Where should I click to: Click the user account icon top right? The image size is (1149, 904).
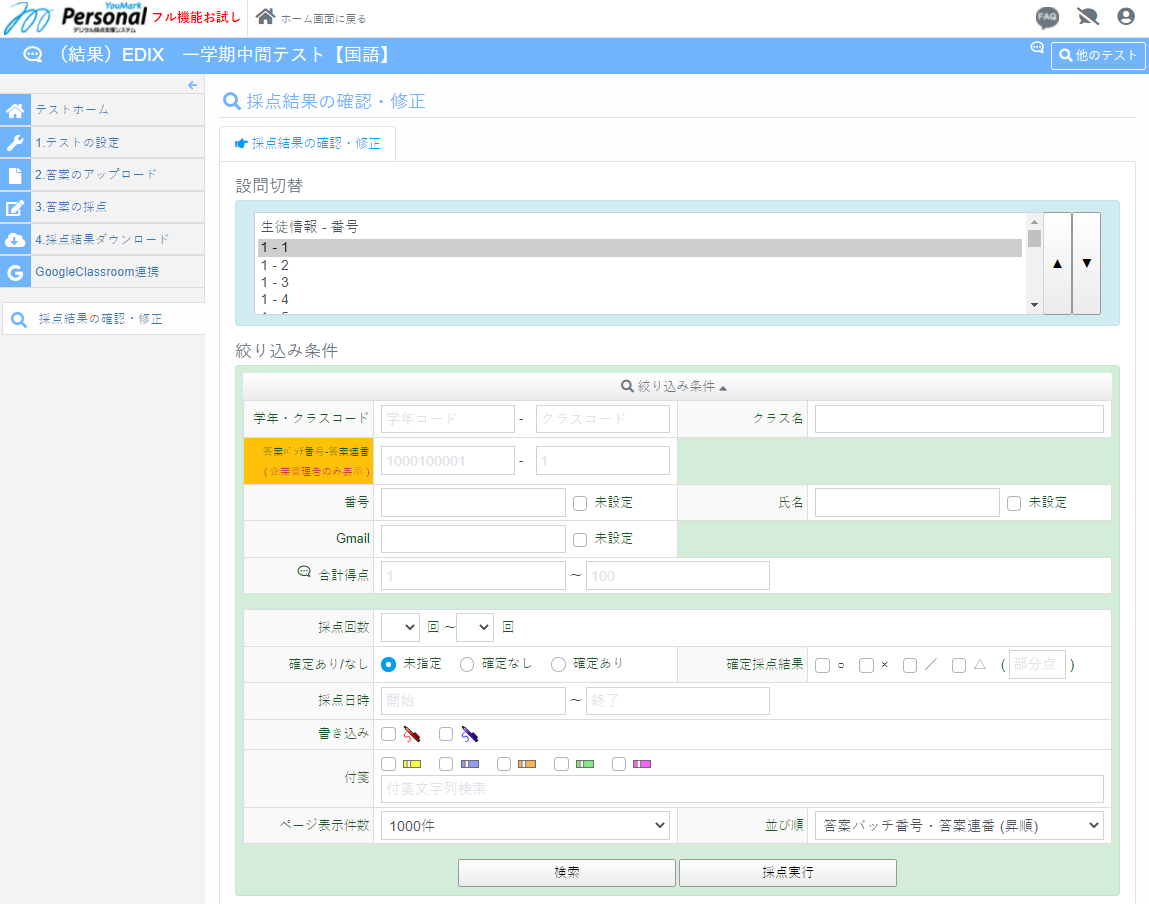pyautogui.click(x=1125, y=15)
